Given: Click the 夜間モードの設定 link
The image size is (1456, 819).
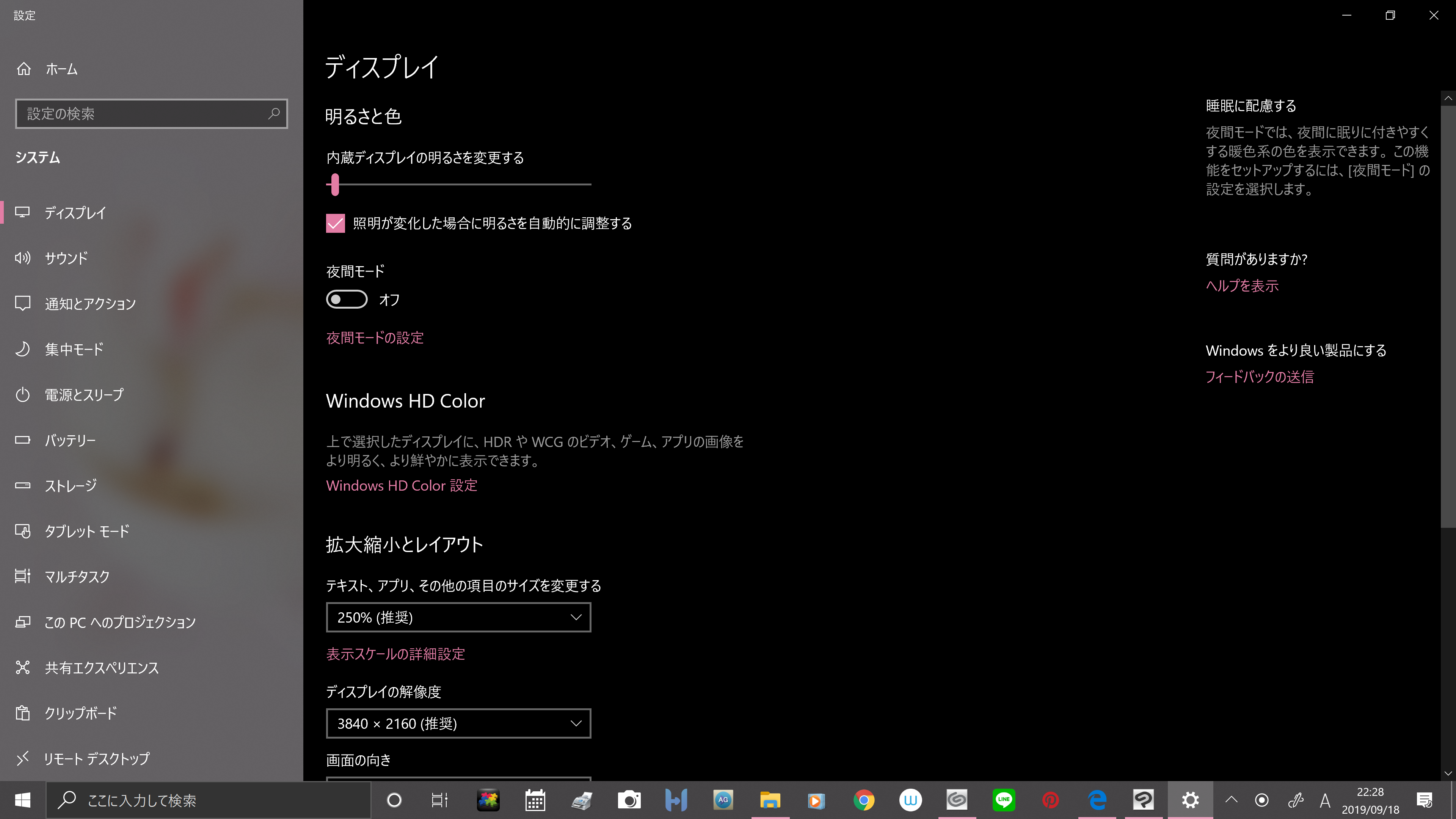Looking at the screenshot, I should (375, 338).
